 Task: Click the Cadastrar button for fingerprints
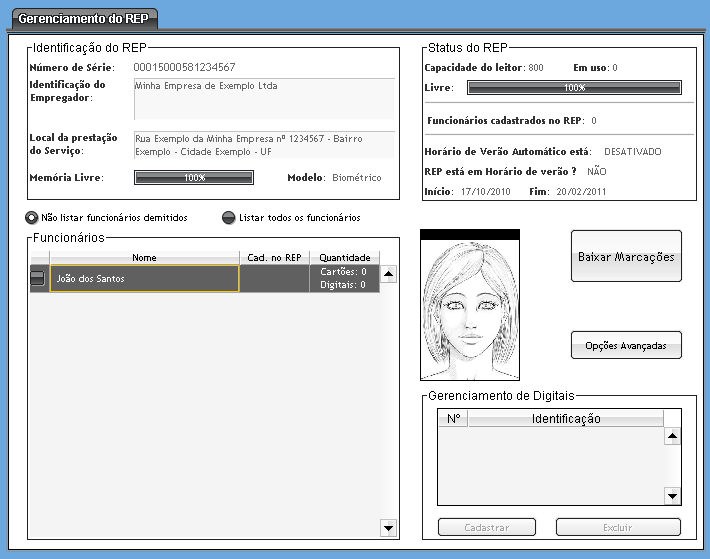click(487, 527)
